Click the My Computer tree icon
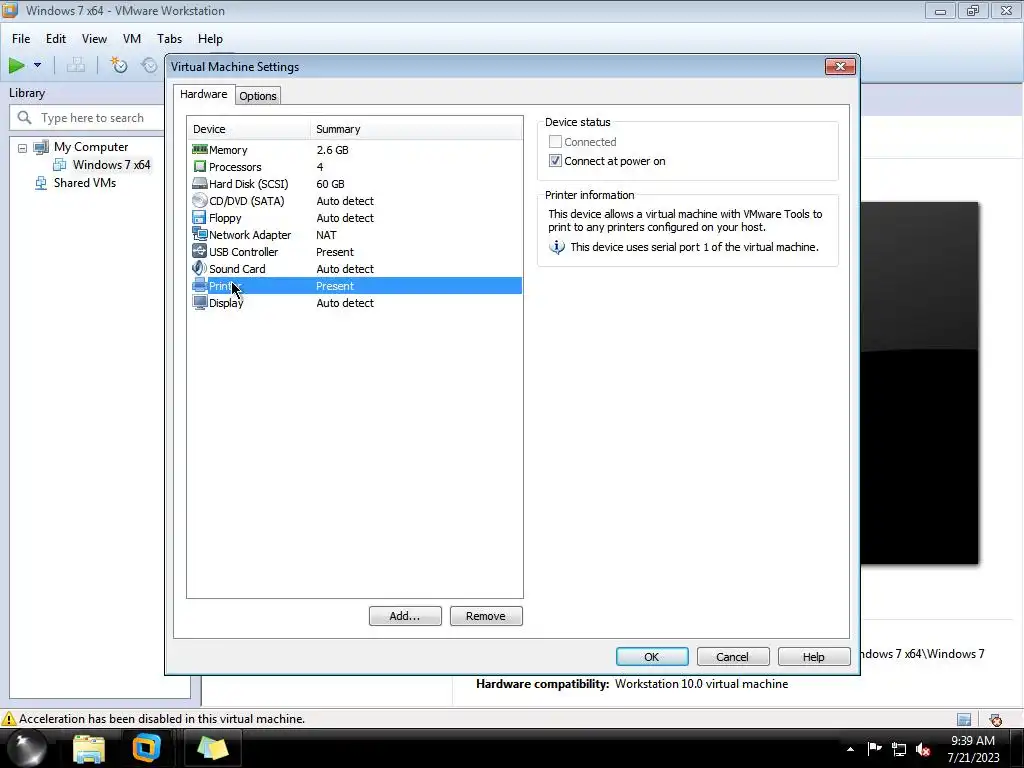 tap(41, 147)
